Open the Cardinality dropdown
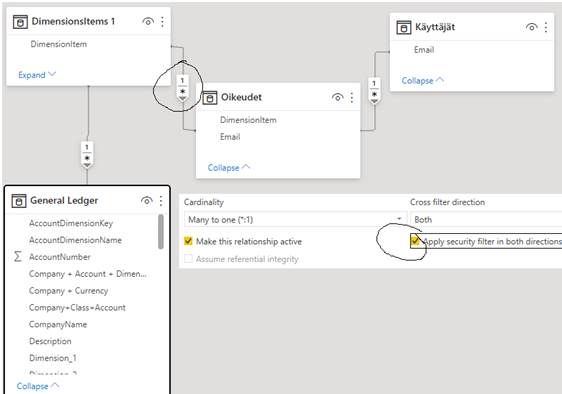This screenshot has width=562, height=394. 295,219
